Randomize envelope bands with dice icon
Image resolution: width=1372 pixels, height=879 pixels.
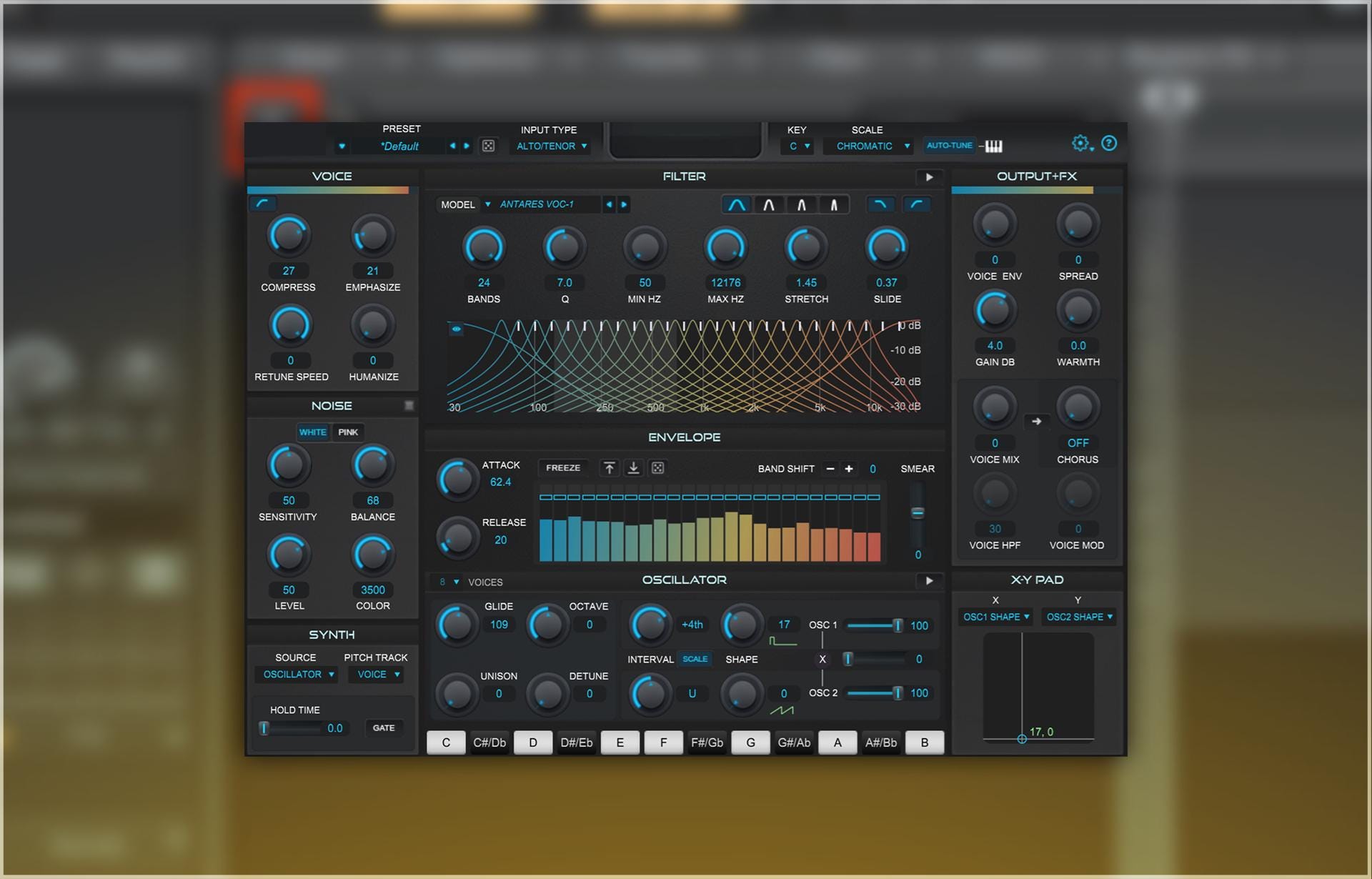pos(657,468)
